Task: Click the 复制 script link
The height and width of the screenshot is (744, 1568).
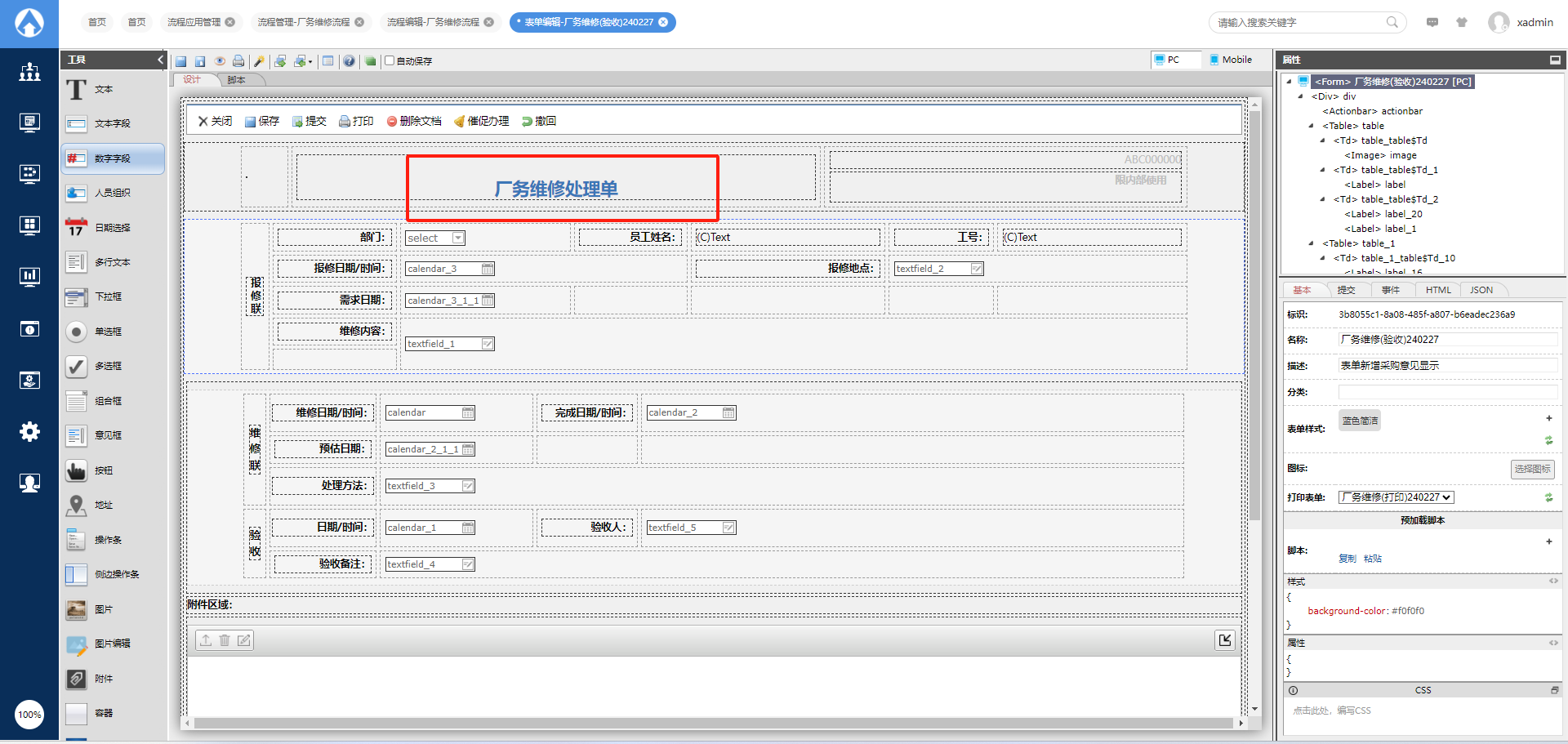Action: [x=1347, y=559]
